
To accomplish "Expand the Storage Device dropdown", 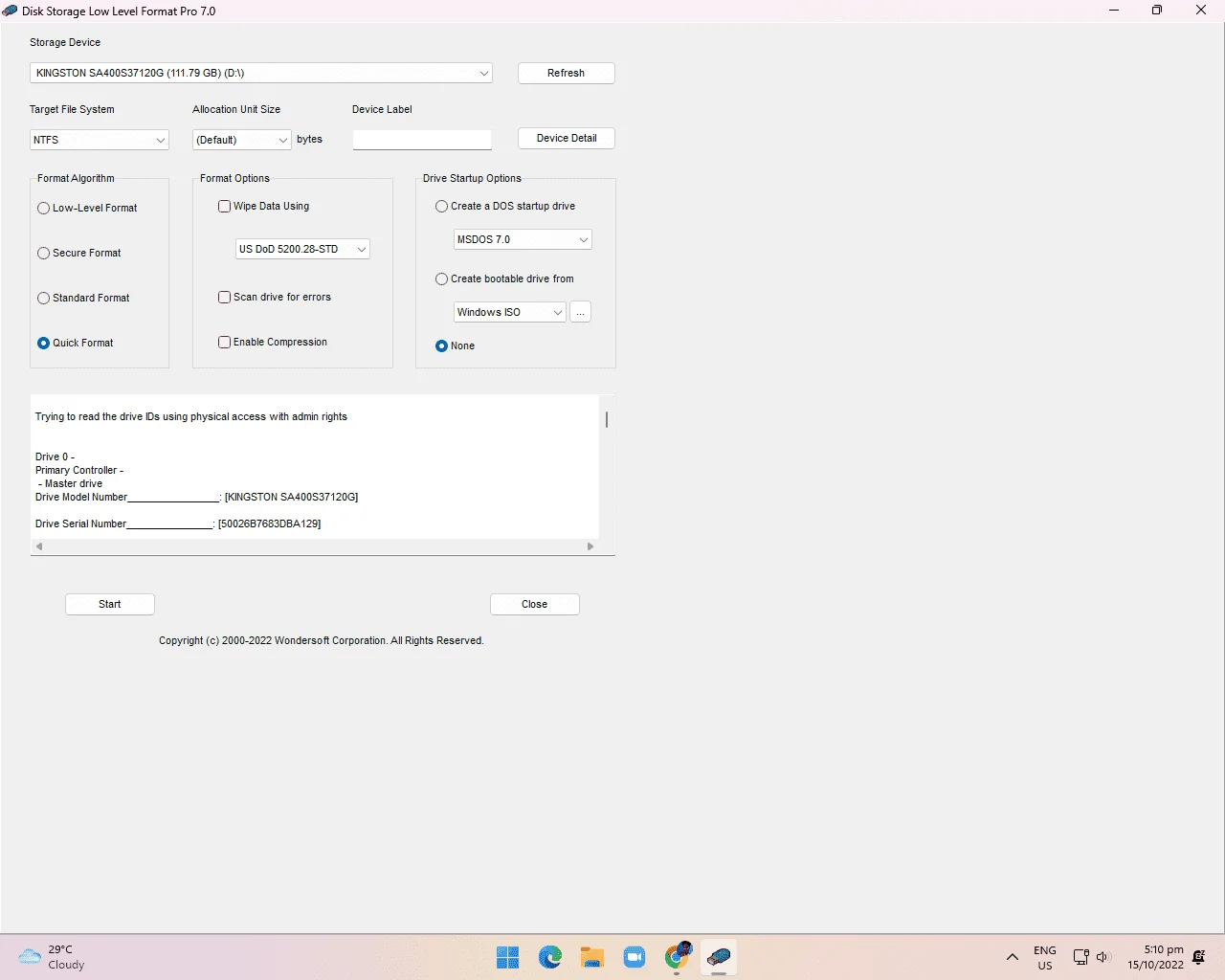I will tap(261, 73).
